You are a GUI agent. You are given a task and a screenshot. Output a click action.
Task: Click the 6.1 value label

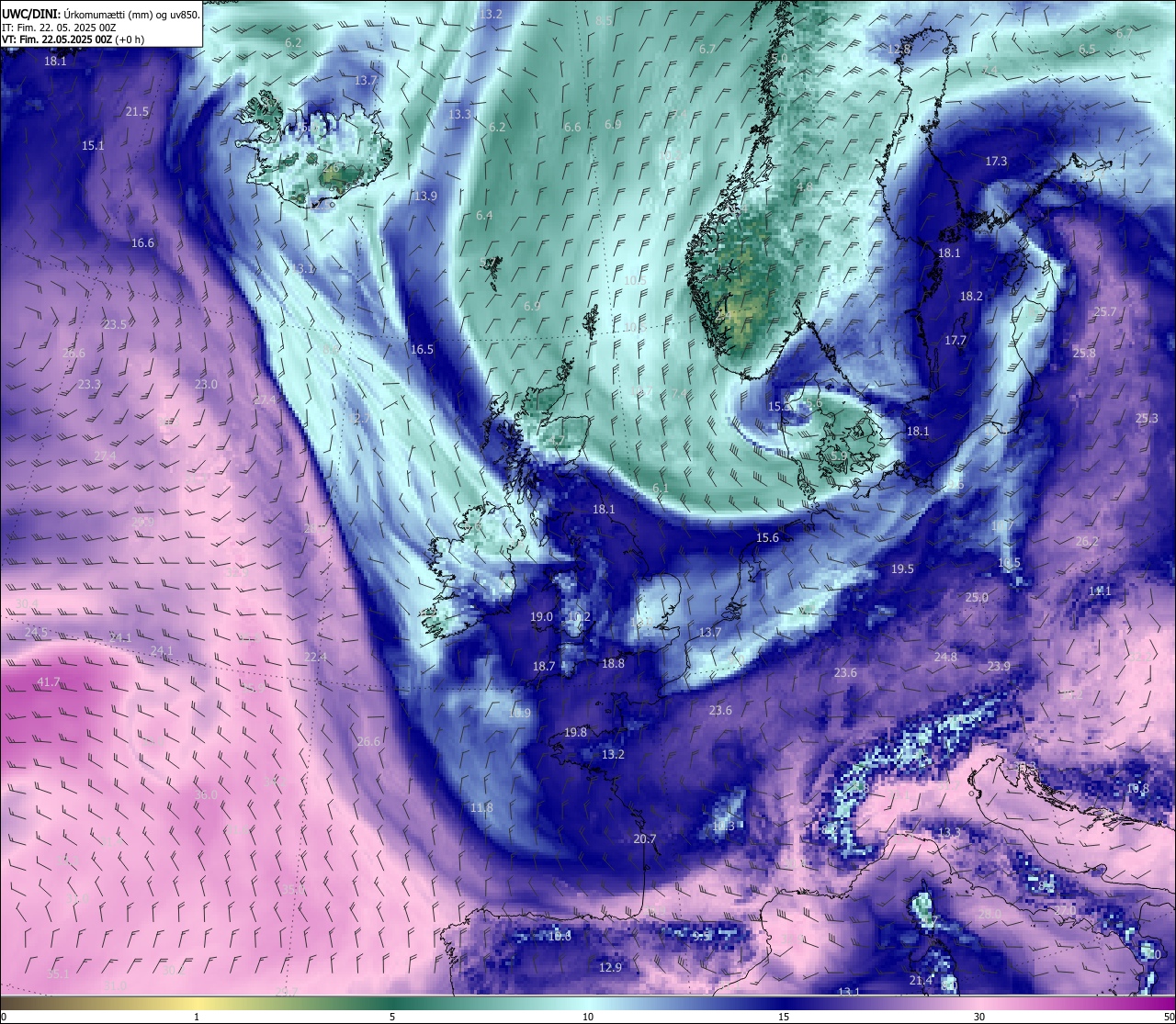[661, 488]
